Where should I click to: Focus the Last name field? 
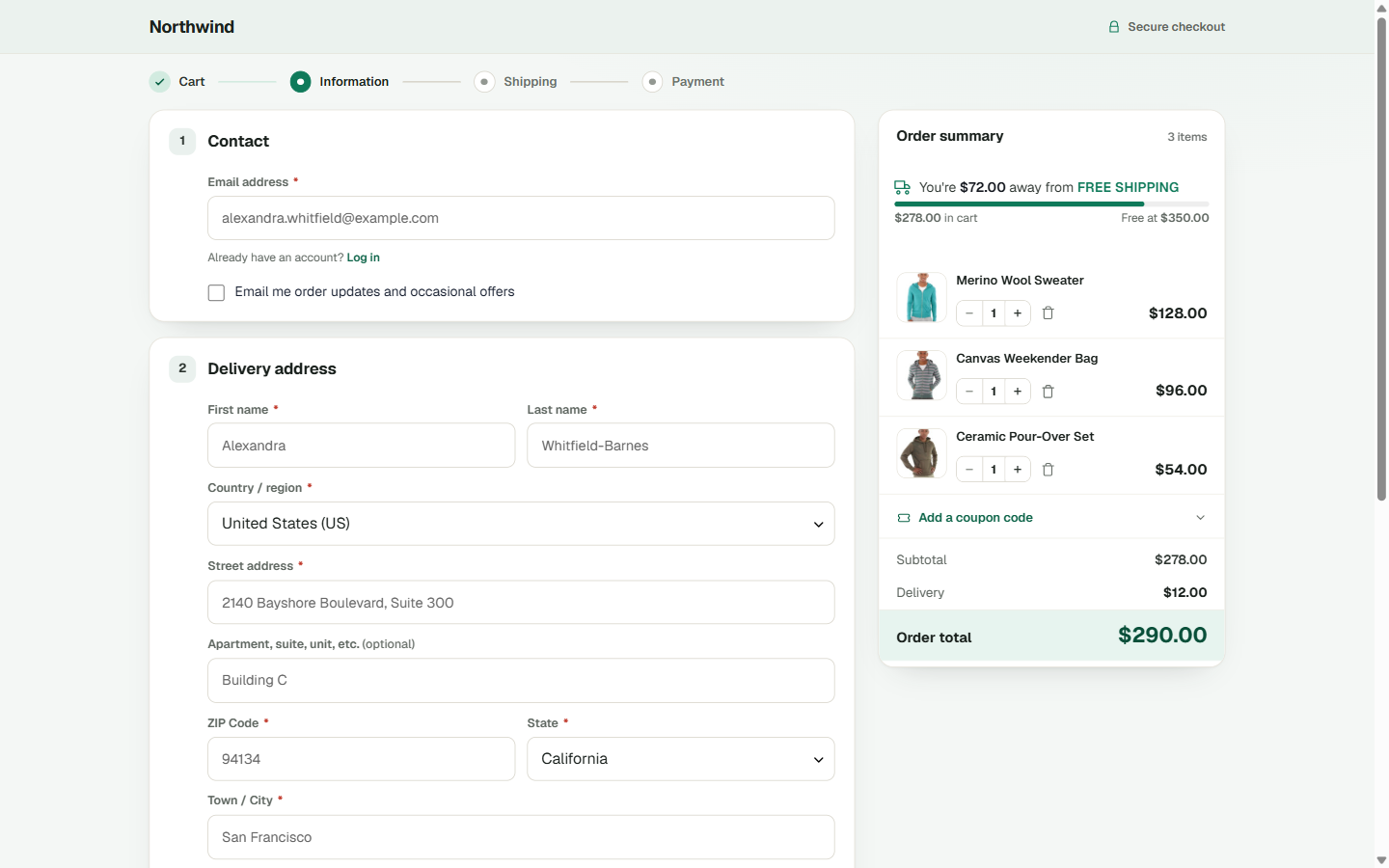(681, 446)
